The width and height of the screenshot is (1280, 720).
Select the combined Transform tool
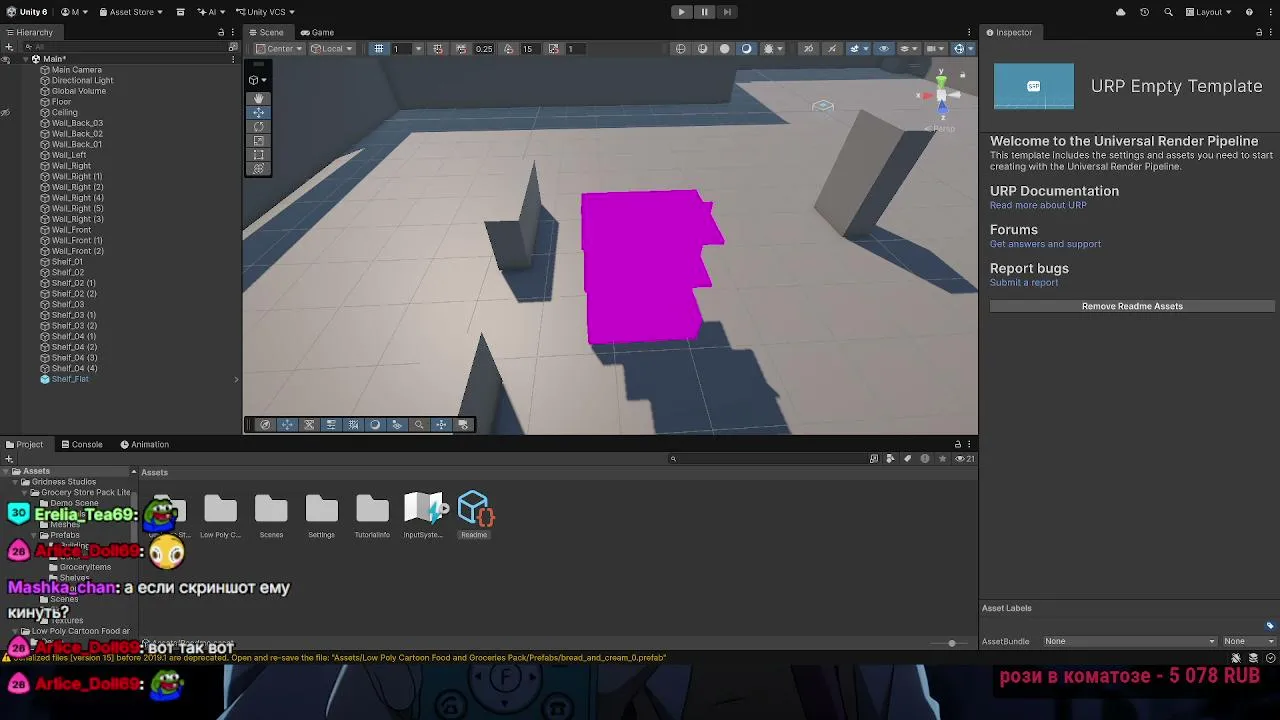coord(259,168)
